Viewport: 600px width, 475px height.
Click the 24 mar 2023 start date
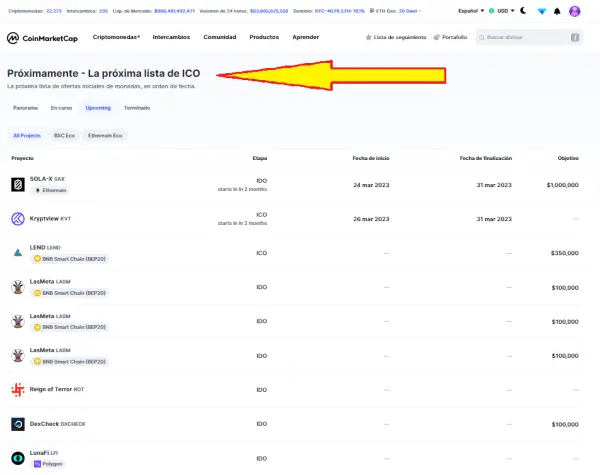371,185
